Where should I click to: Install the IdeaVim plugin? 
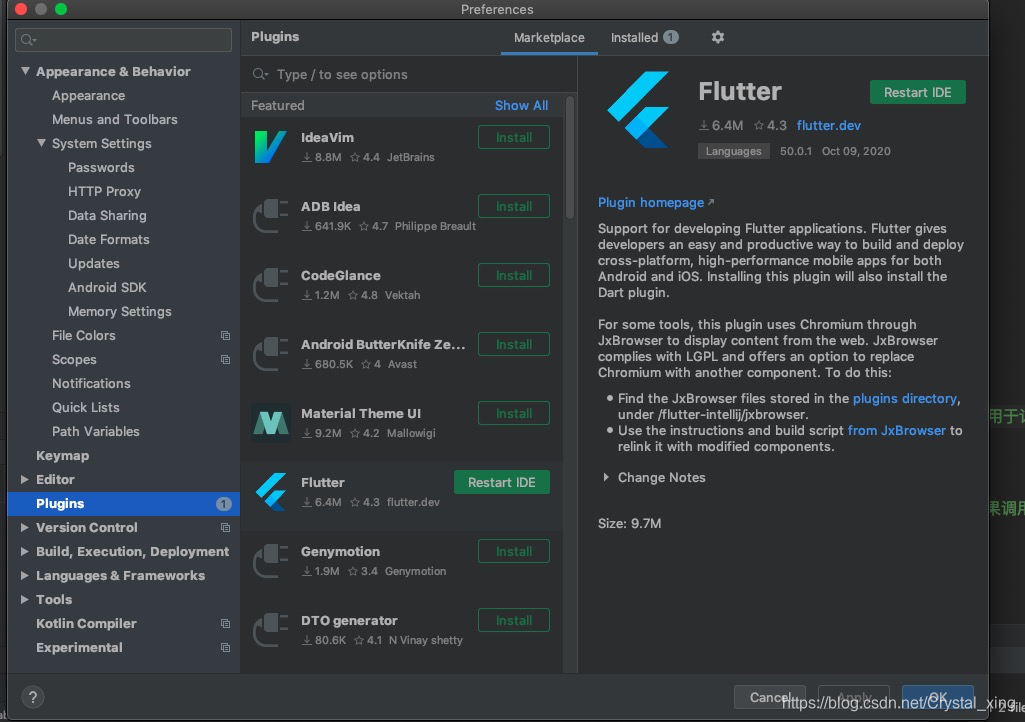point(514,137)
